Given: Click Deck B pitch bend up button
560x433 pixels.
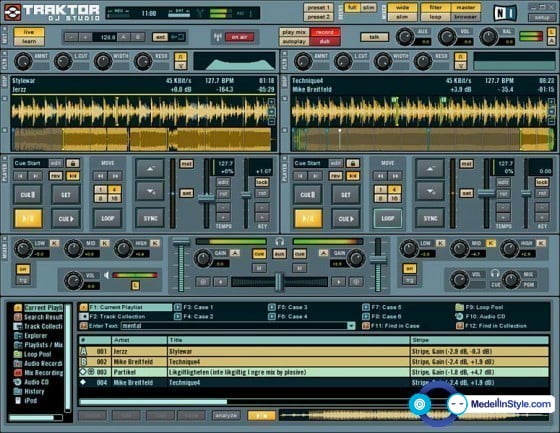Looking at the screenshot, I should coord(430,169).
